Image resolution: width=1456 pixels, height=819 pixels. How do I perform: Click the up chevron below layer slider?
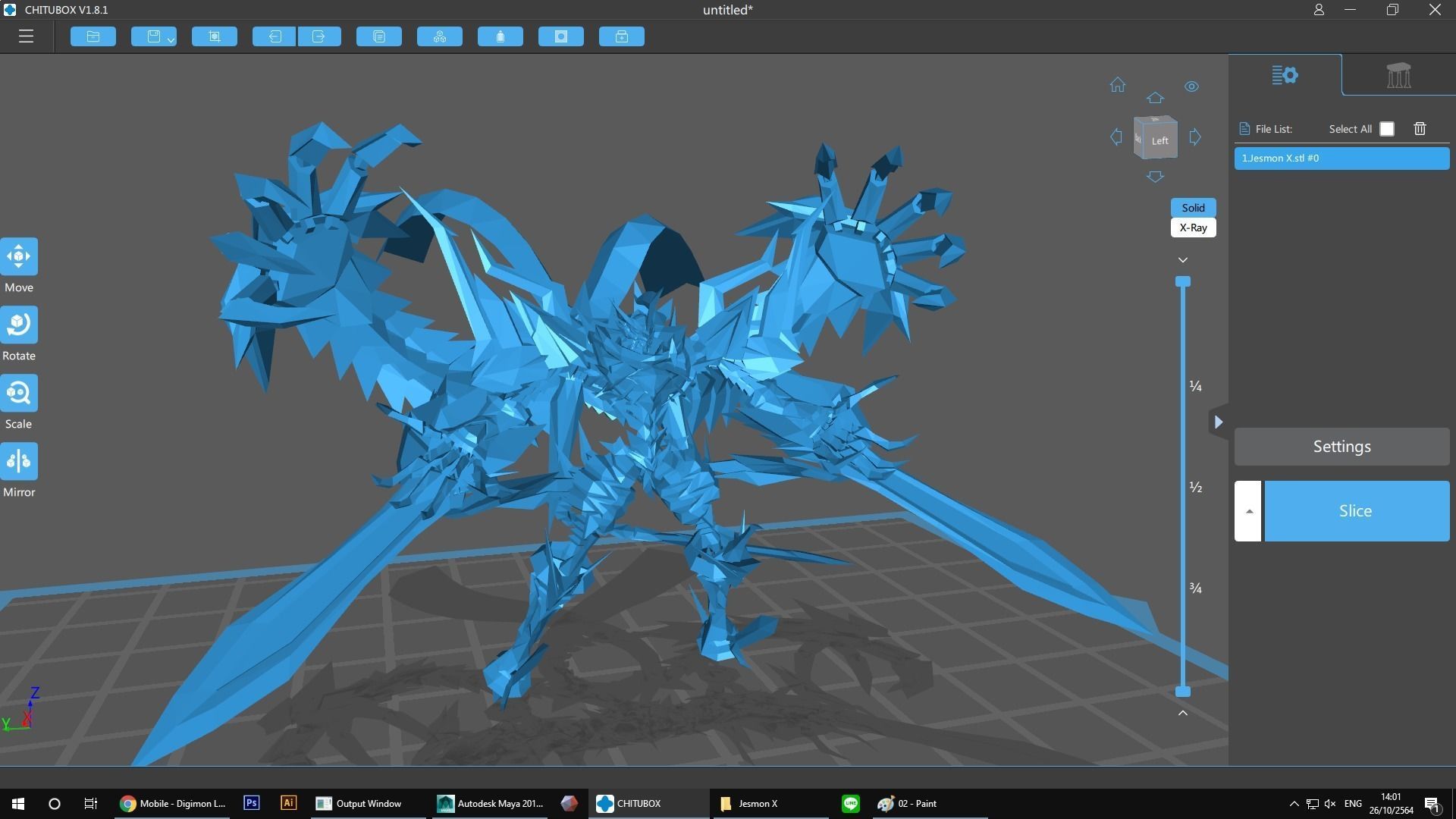click(x=1182, y=713)
